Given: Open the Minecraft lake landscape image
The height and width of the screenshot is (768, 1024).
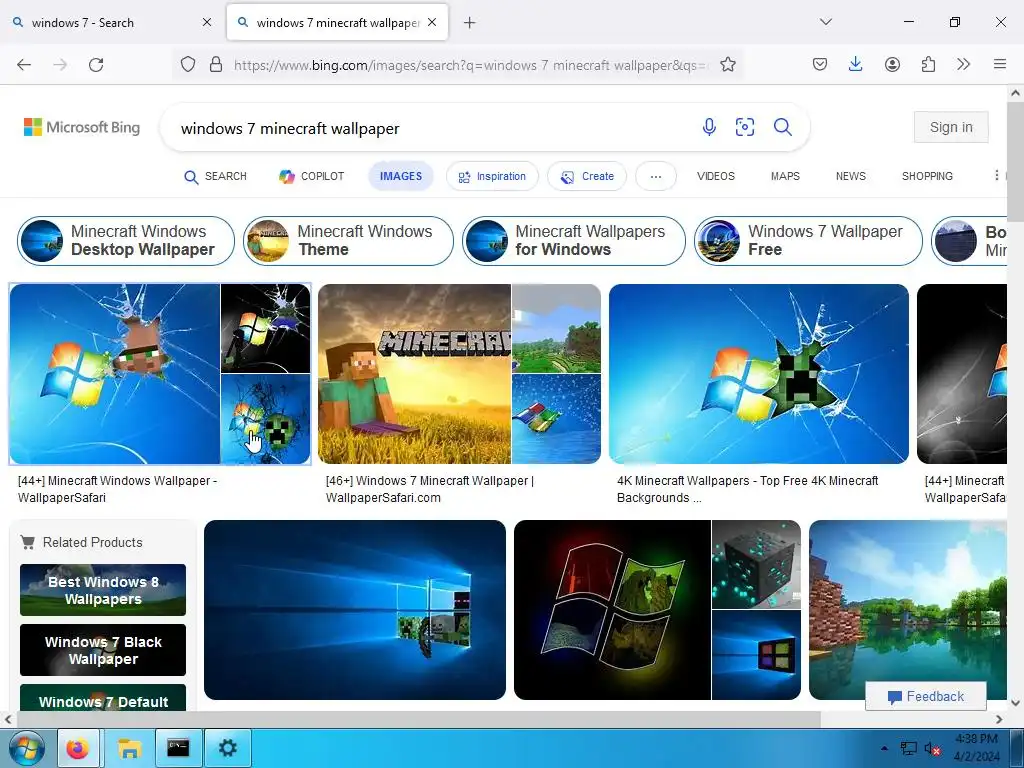Looking at the screenshot, I should click(908, 610).
